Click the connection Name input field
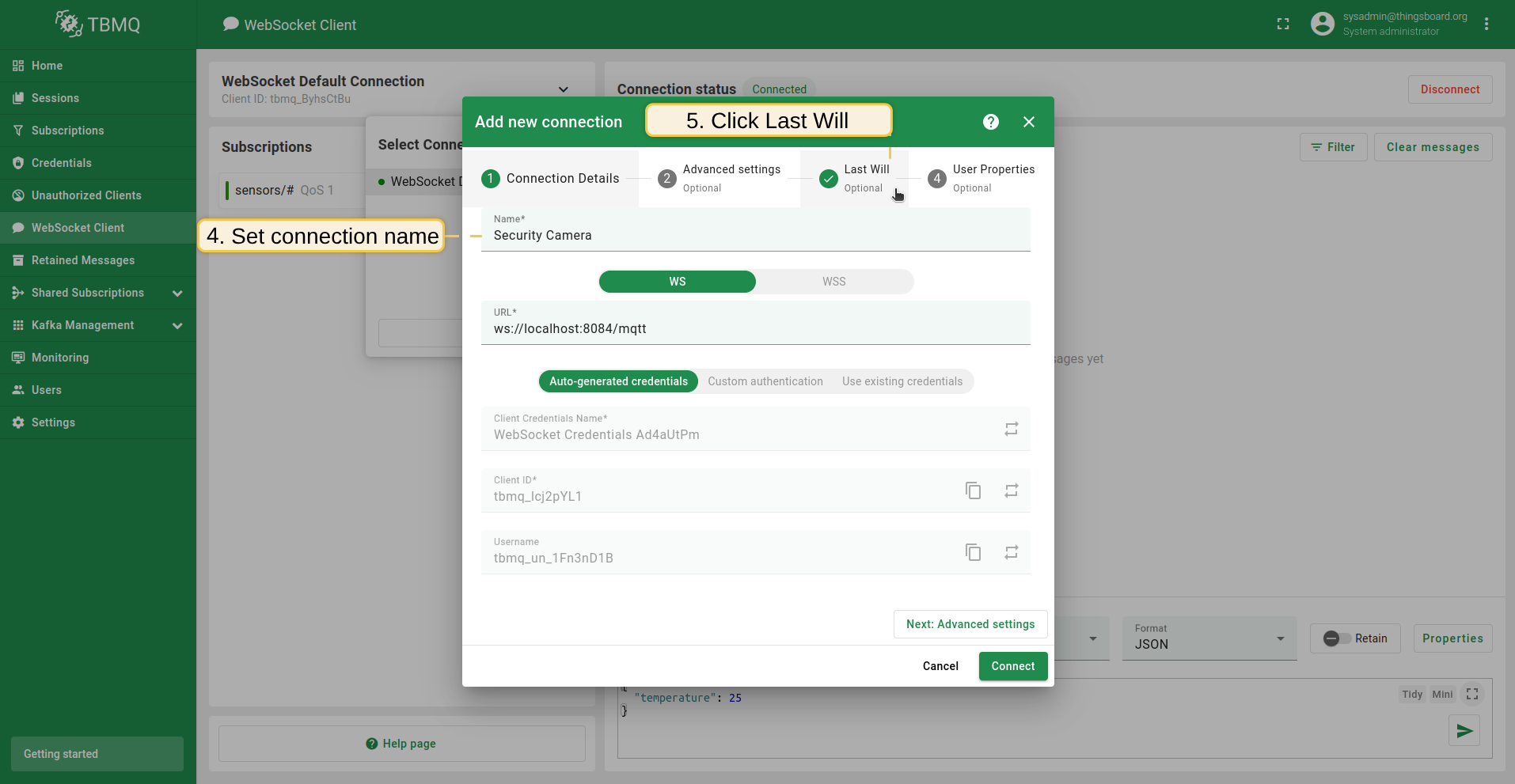This screenshot has height=784, width=1515. [755, 236]
